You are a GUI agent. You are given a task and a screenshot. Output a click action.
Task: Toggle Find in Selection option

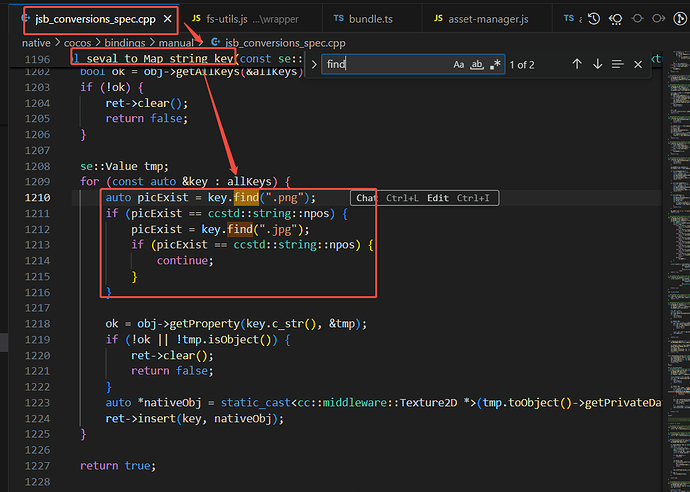click(617, 65)
